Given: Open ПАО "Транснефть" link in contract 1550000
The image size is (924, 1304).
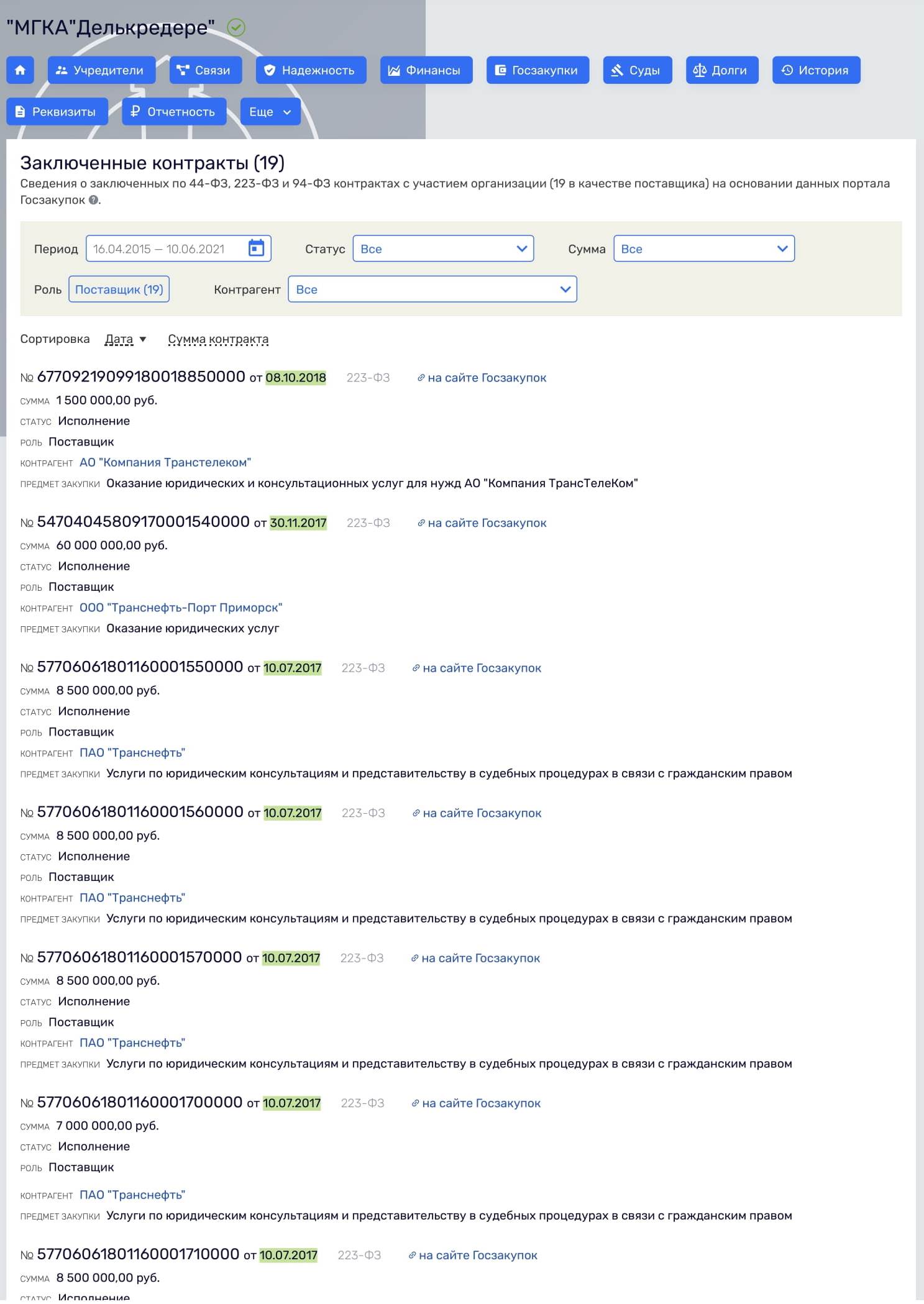Looking at the screenshot, I should tap(132, 753).
